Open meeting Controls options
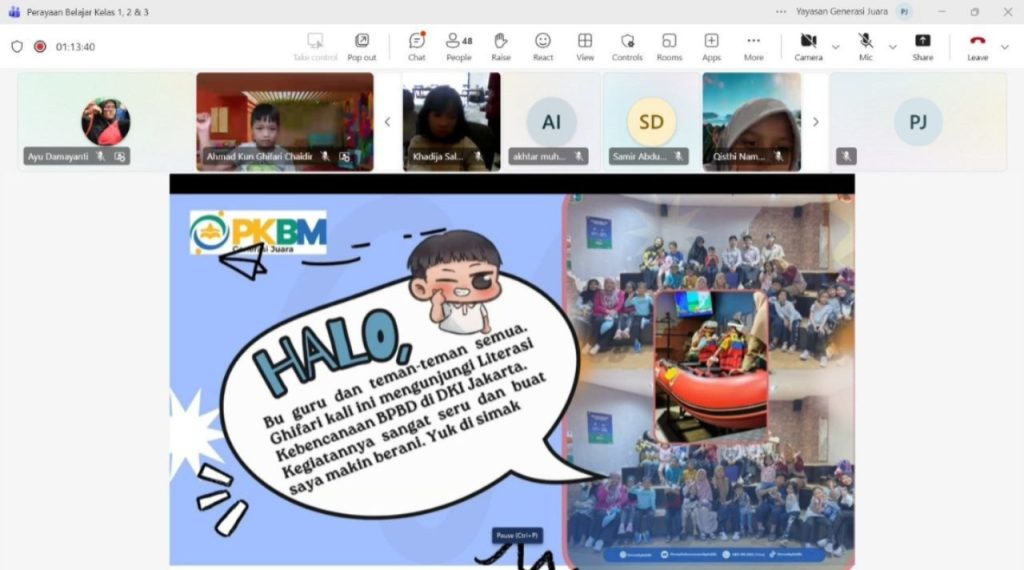The image size is (1024, 570). [627, 45]
